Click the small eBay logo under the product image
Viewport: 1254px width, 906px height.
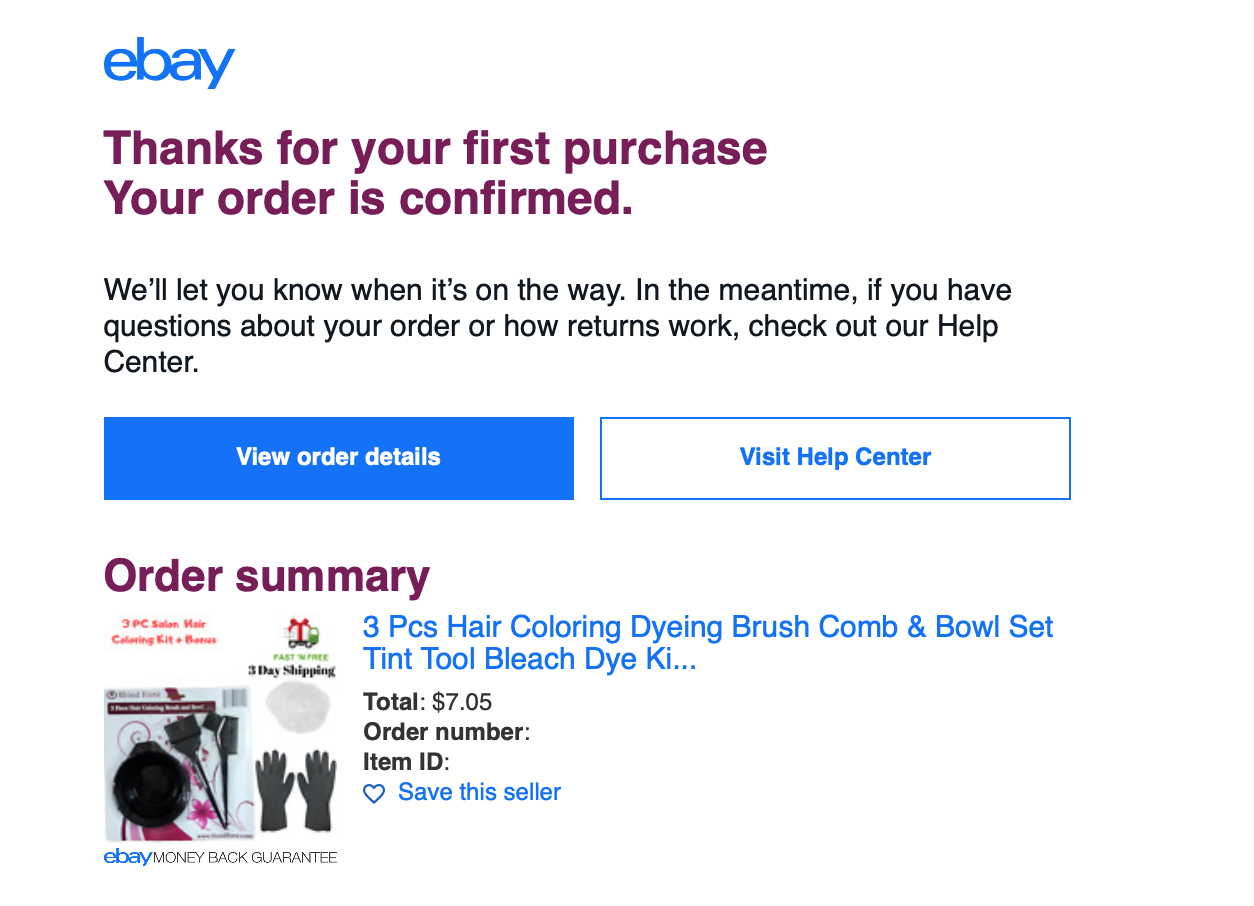point(127,857)
